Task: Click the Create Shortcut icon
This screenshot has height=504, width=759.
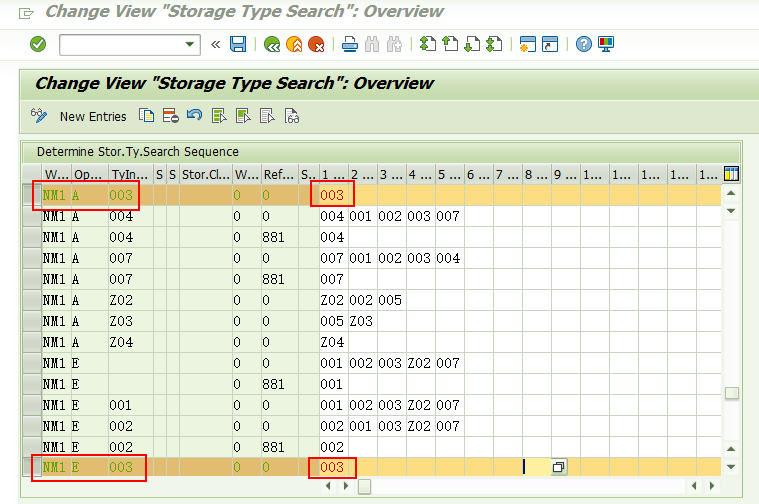Action: (550, 45)
